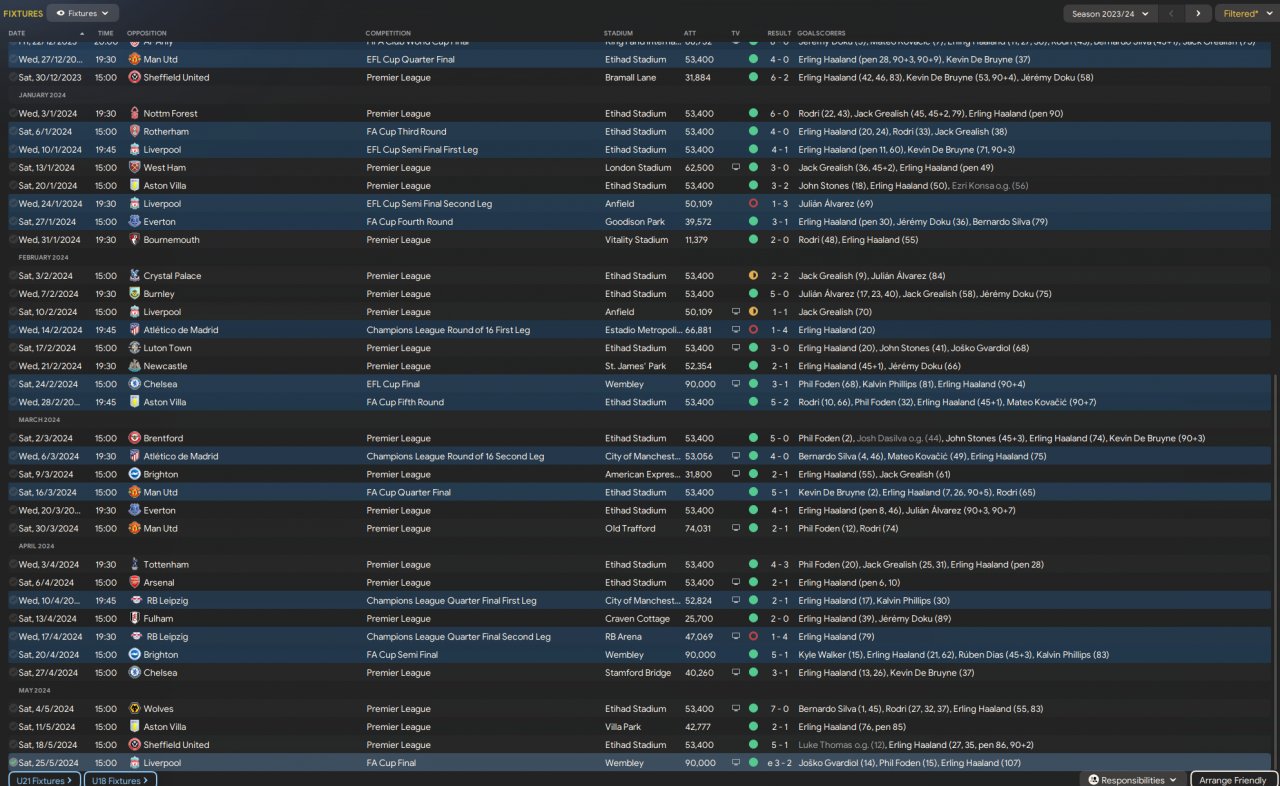Screen dimensions: 1280x786
Task: Toggle the row circle for Sat, 17/2/2024
Action: (x=13, y=348)
